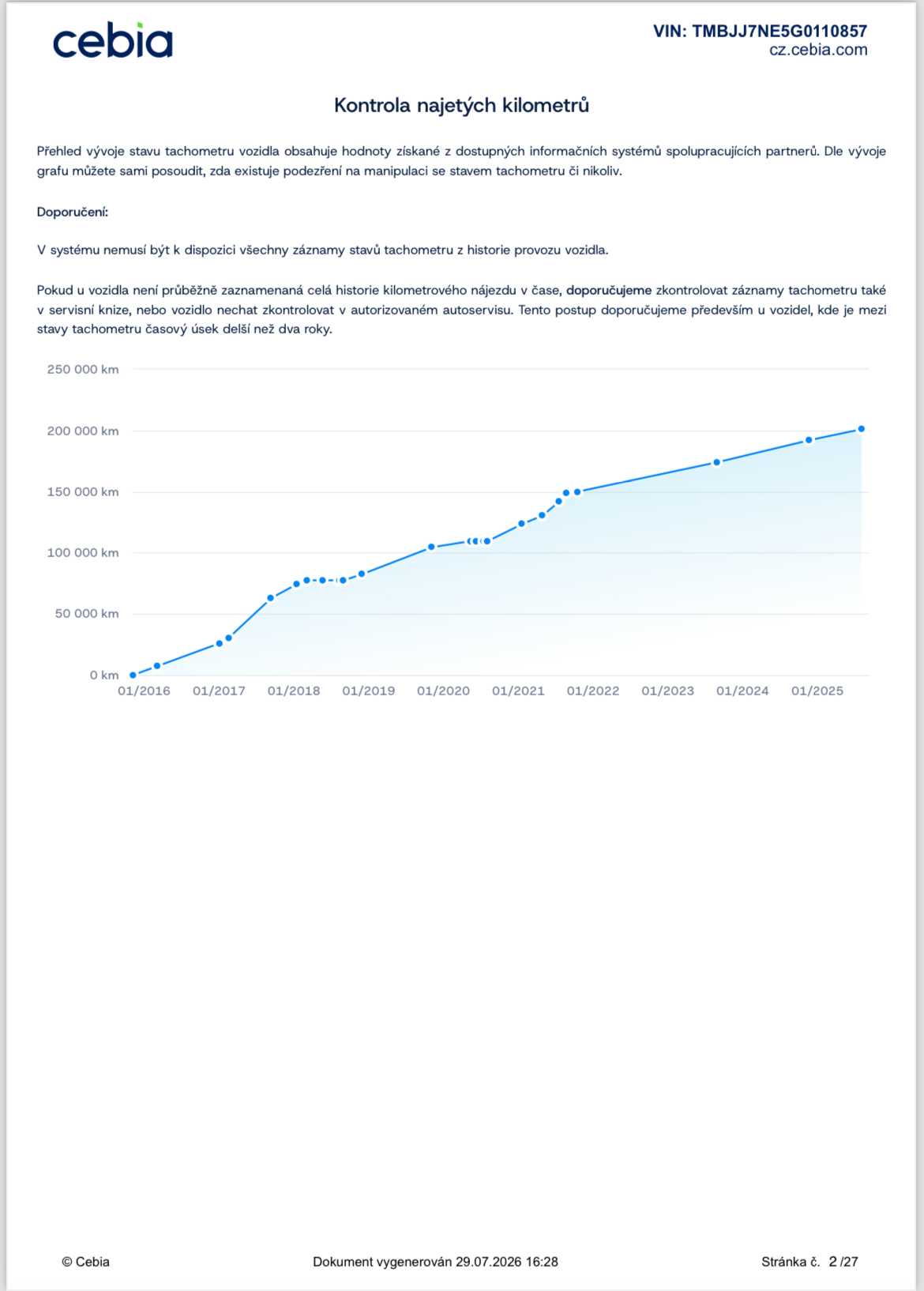Click the data point near 01/2025 at 190 000 km

809,440
